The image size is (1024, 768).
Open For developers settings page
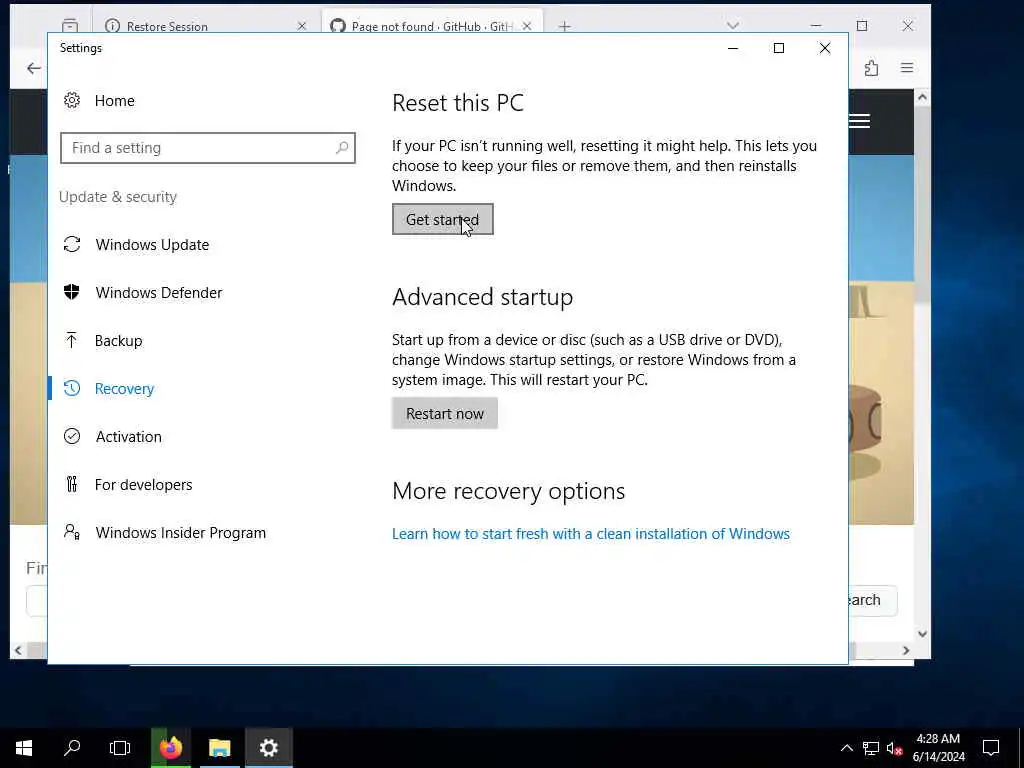tap(144, 485)
